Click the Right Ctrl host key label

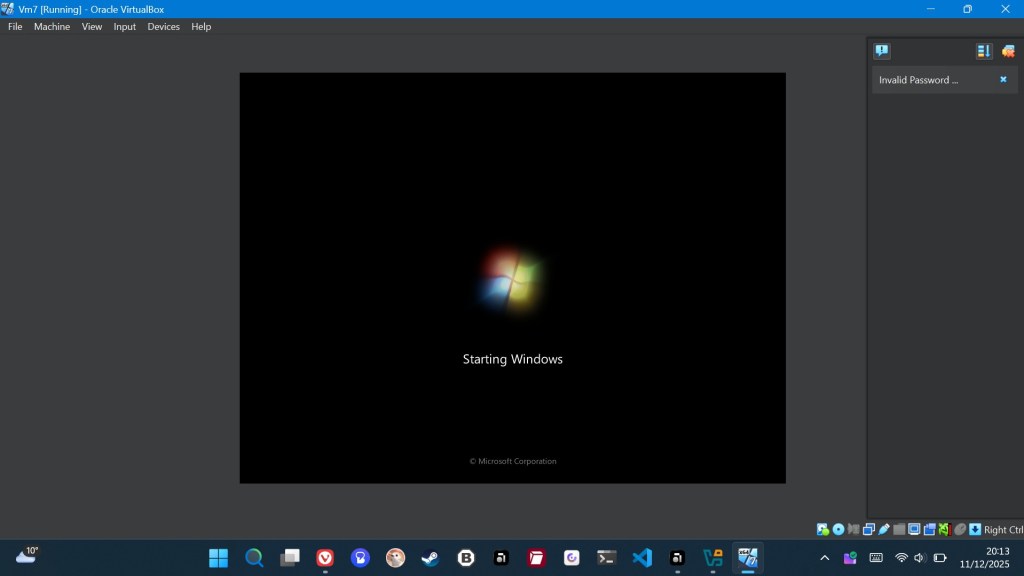[x=1004, y=530]
